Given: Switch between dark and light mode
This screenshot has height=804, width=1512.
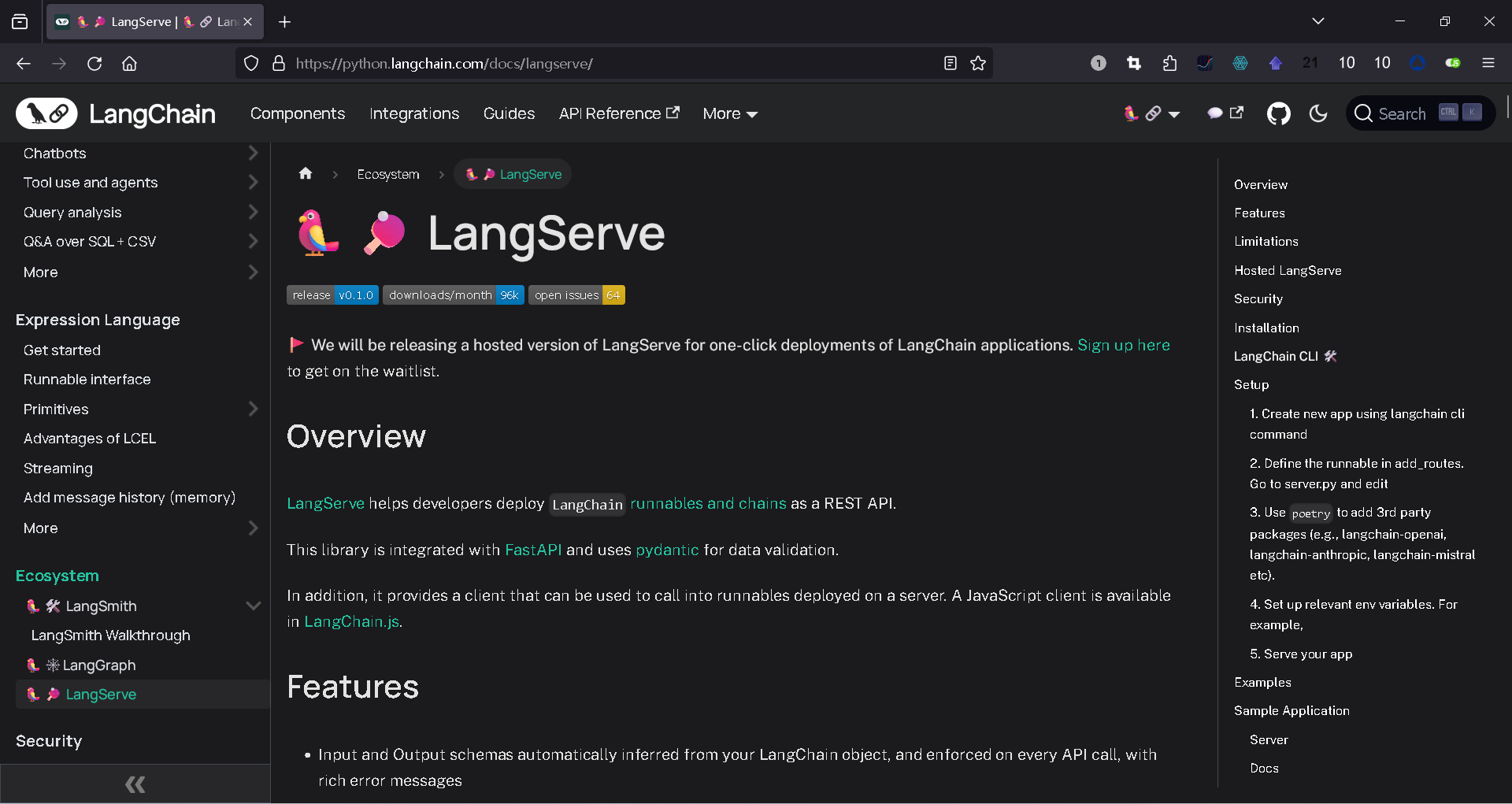Looking at the screenshot, I should (x=1318, y=114).
